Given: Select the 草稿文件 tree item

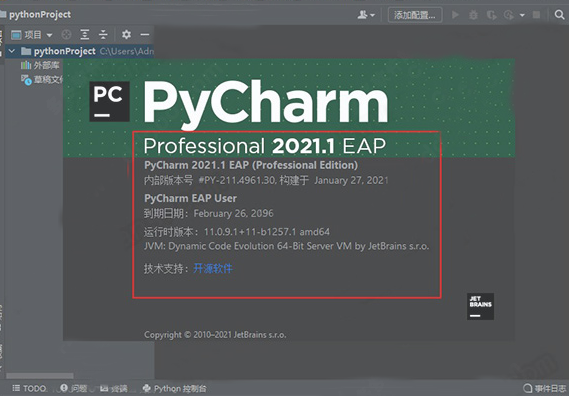Looking at the screenshot, I should pyautogui.click(x=42, y=79).
